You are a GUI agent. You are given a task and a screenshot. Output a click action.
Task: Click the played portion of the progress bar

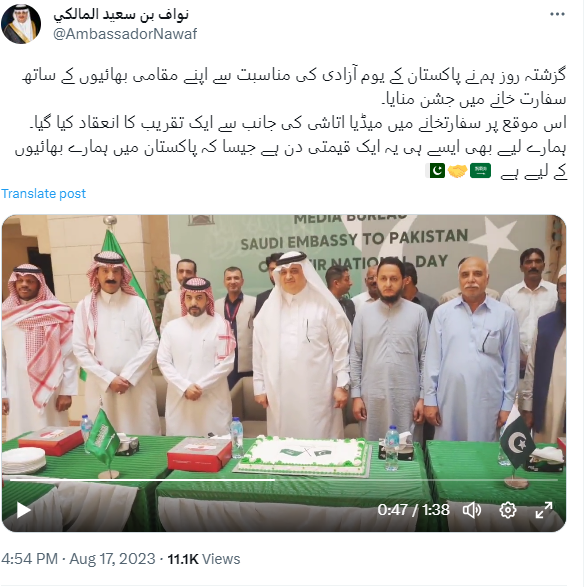(142, 480)
